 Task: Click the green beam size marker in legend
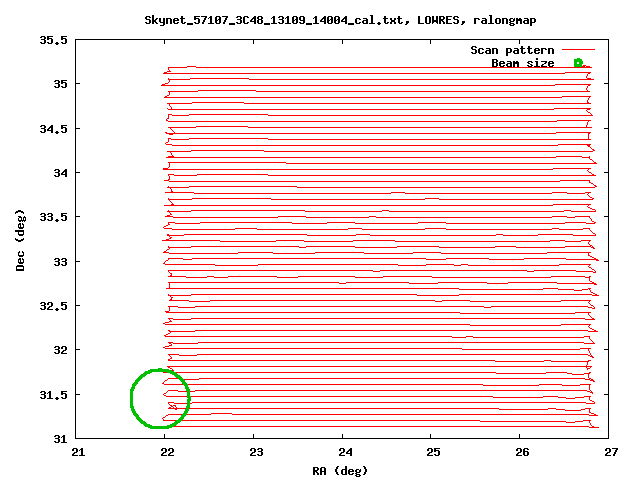578,63
